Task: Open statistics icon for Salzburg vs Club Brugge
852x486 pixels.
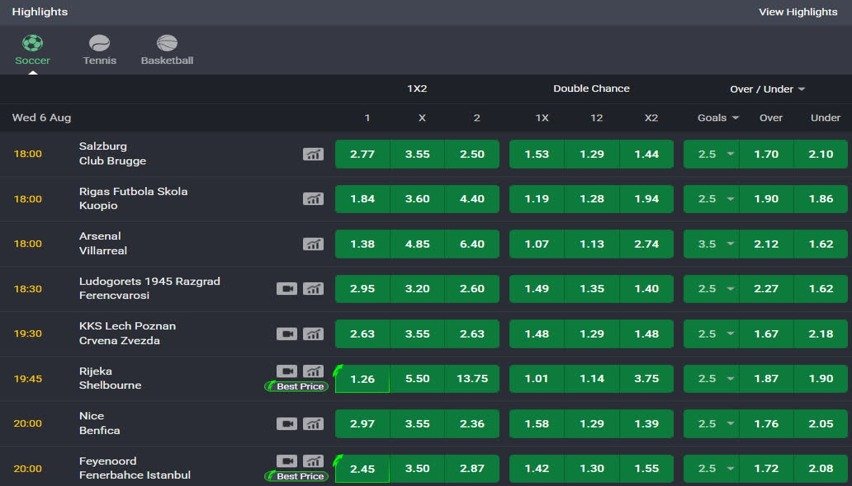Action: tap(313, 154)
